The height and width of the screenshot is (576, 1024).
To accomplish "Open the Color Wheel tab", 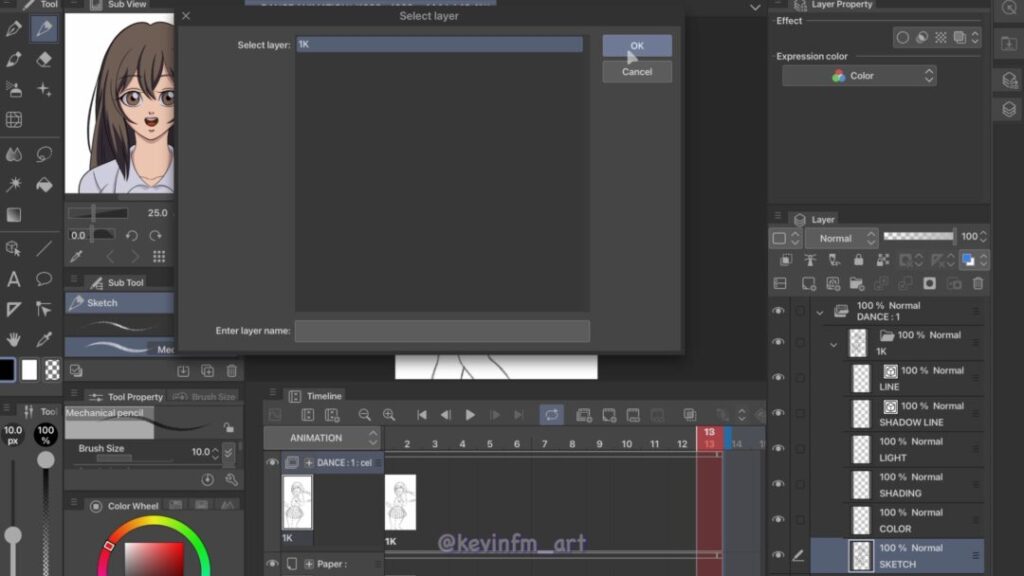I will click(x=124, y=506).
